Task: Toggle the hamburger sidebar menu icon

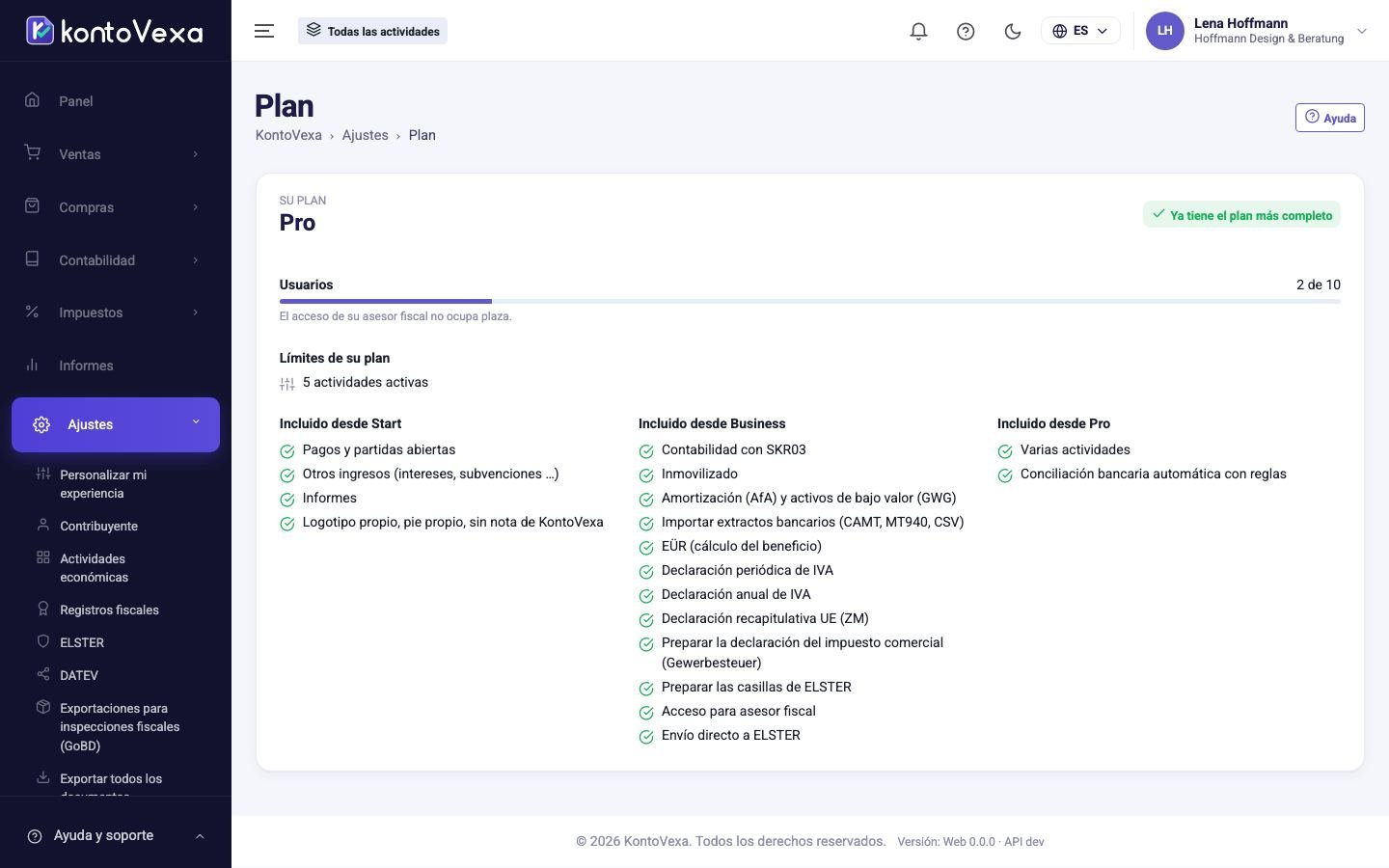Action: (264, 31)
